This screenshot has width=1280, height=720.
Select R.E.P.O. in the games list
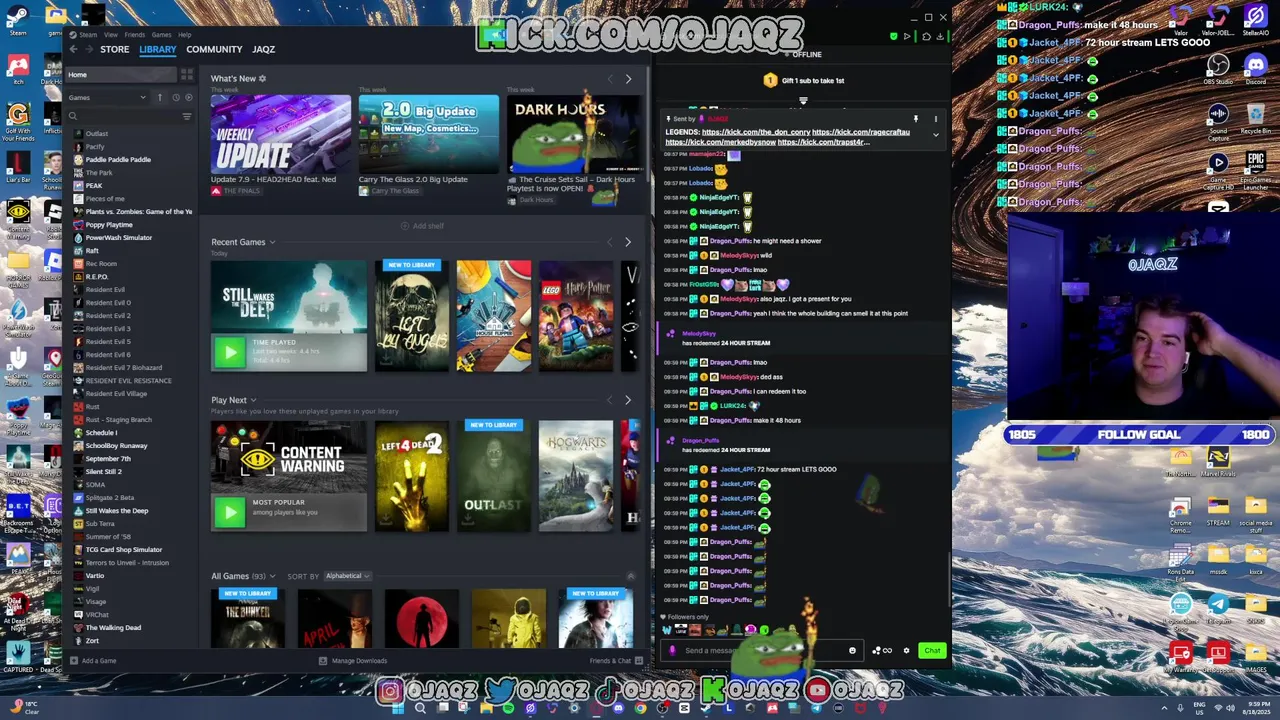coord(96,277)
